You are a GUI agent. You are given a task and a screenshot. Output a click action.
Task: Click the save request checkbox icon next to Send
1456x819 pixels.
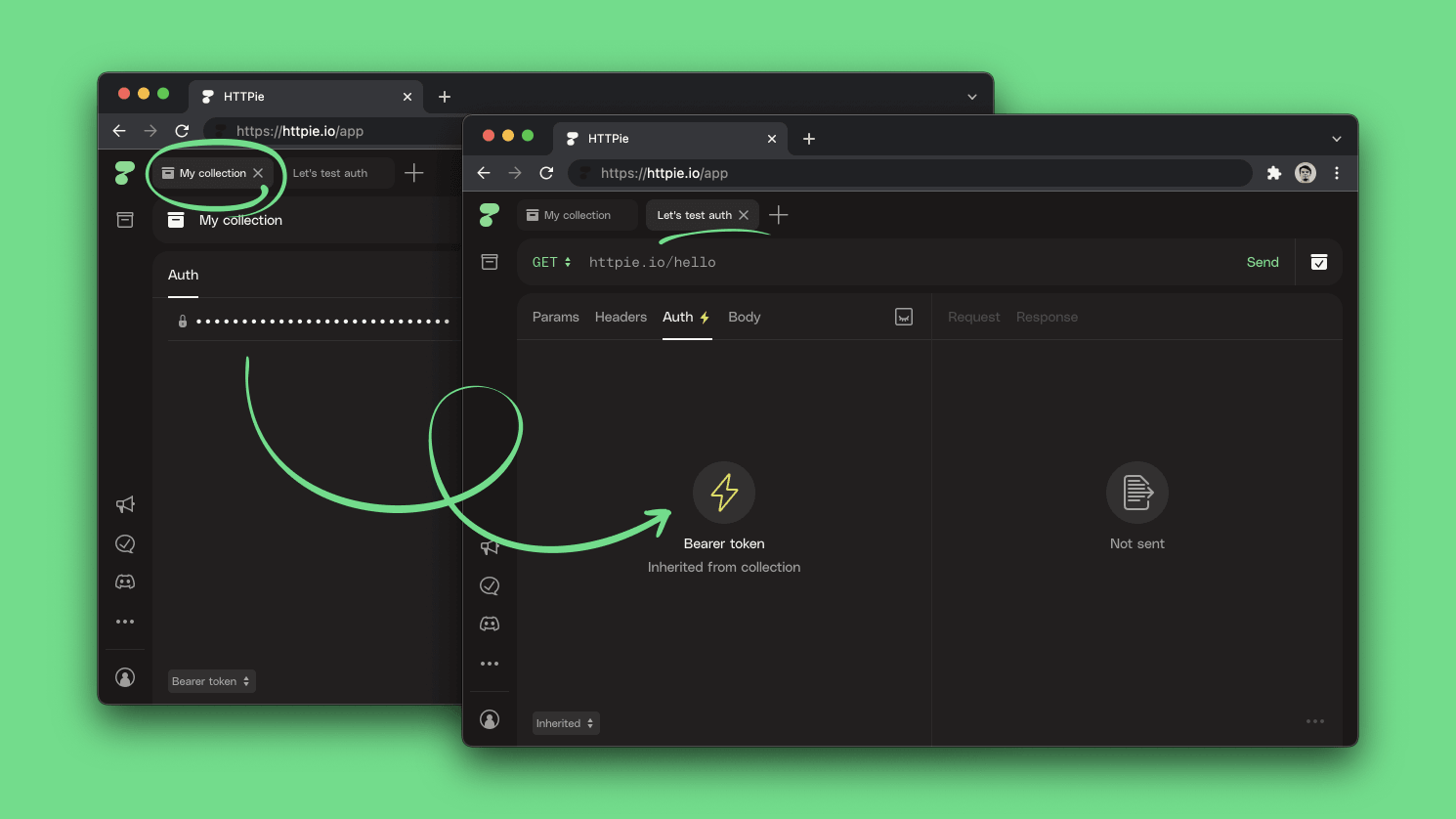pos(1319,262)
